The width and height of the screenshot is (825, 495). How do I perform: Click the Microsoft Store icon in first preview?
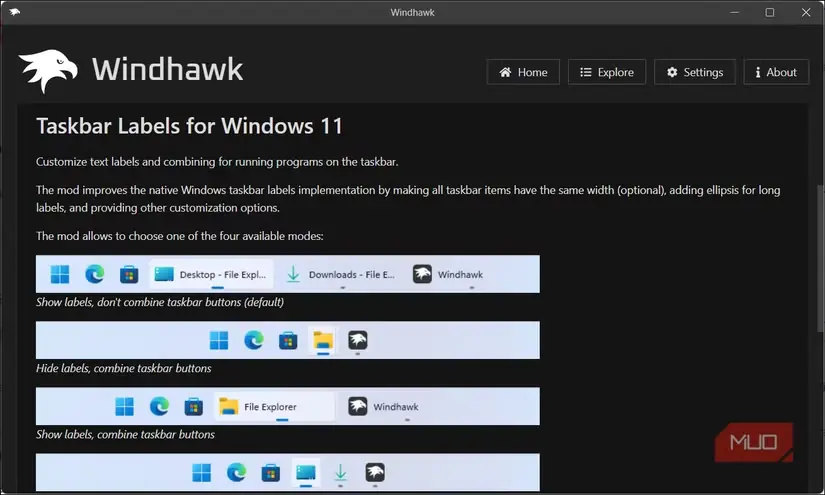(129, 274)
